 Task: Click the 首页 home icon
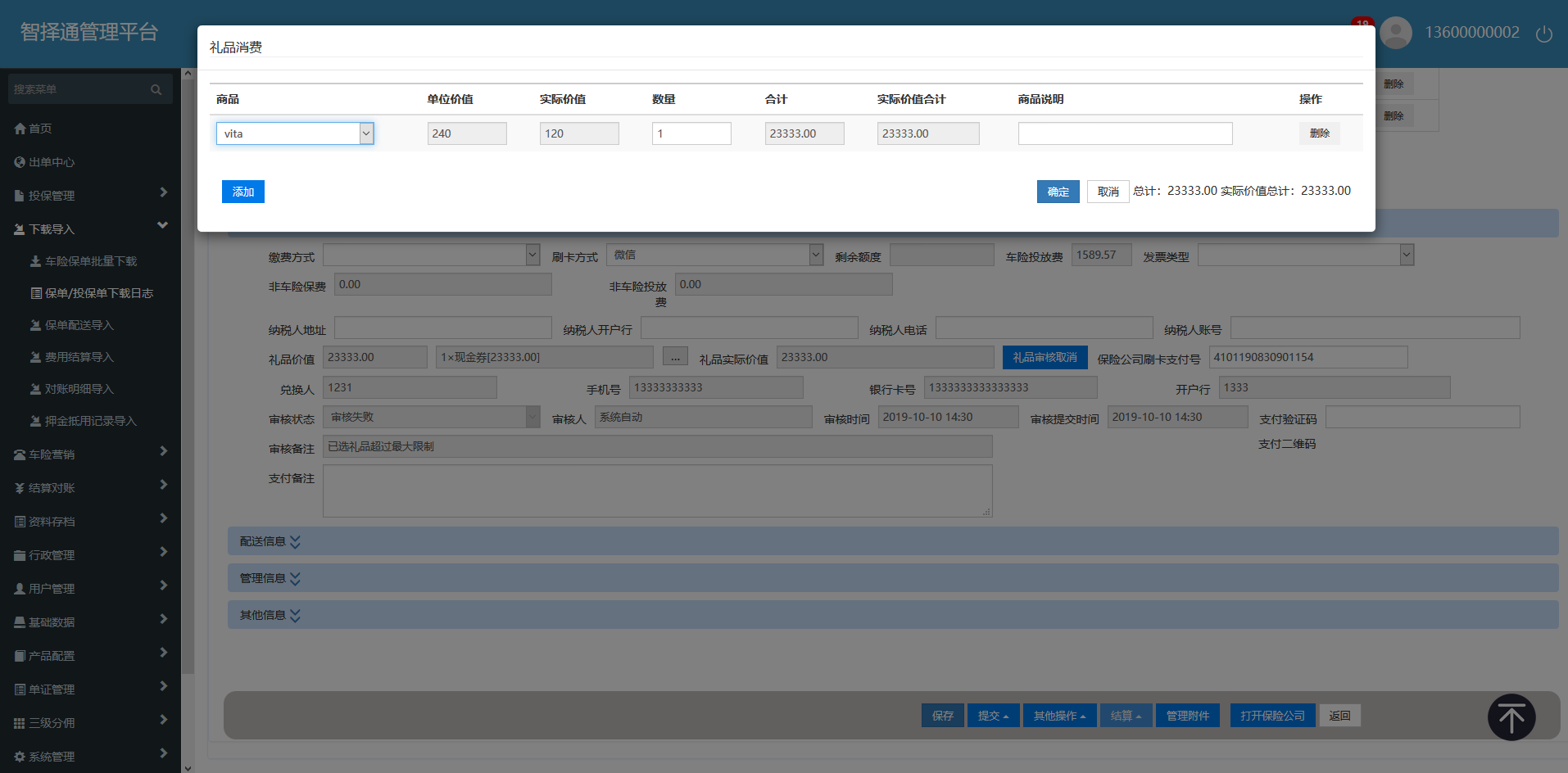coord(20,129)
